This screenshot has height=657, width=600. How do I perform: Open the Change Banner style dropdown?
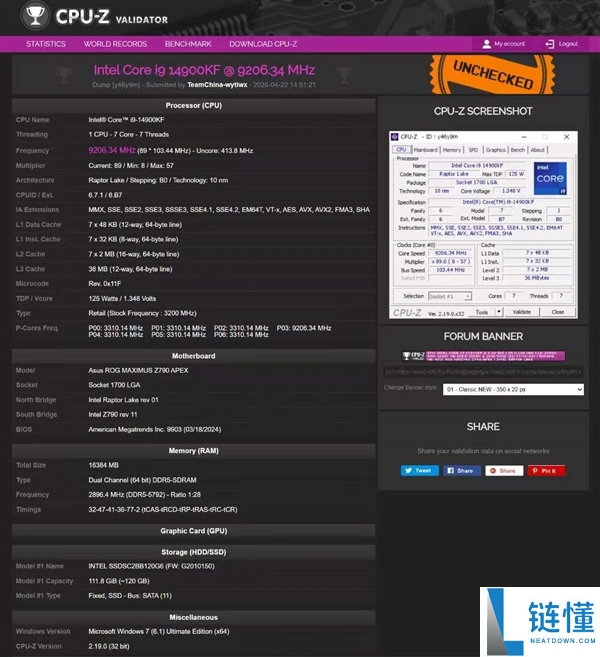(x=513, y=389)
